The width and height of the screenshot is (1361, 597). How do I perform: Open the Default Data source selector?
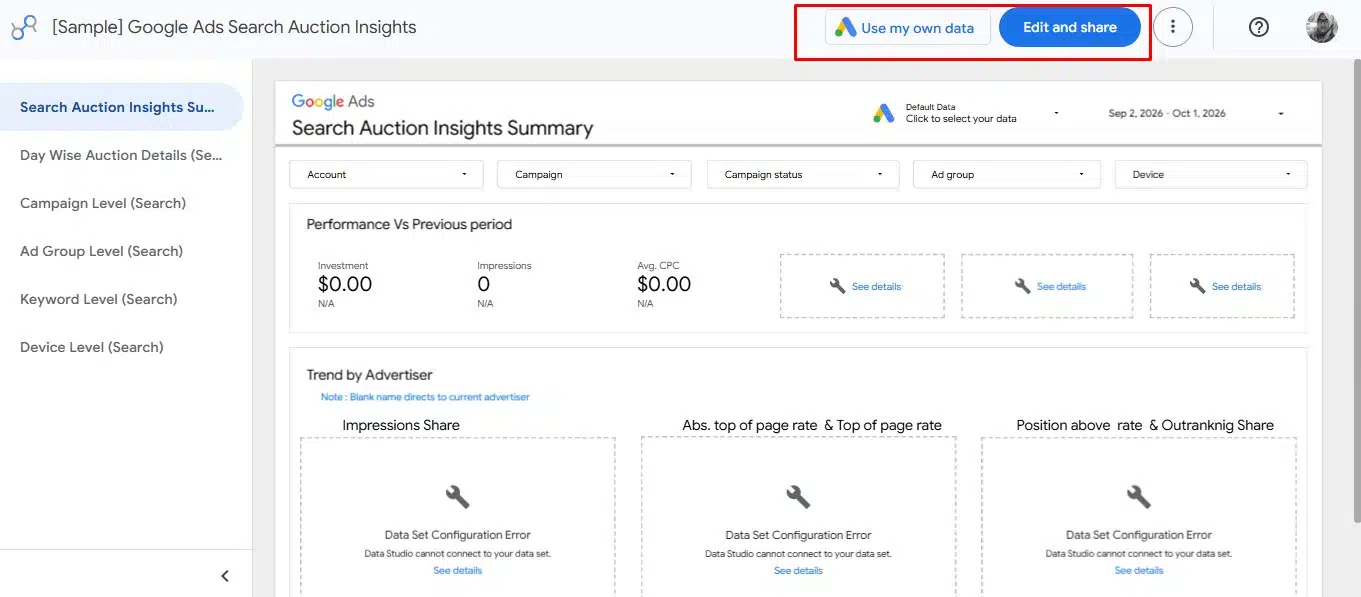coord(966,113)
